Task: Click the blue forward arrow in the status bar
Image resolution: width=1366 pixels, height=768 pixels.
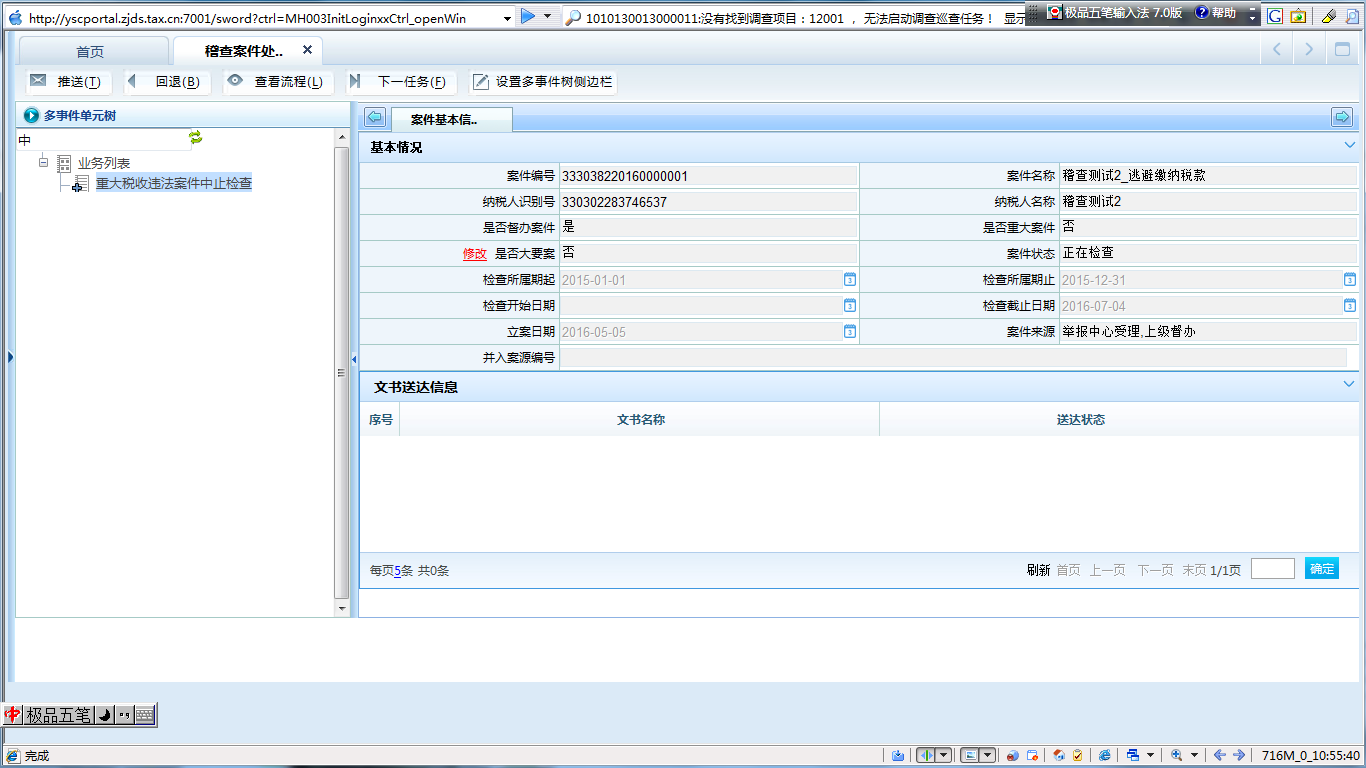Action: [x=1239, y=755]
